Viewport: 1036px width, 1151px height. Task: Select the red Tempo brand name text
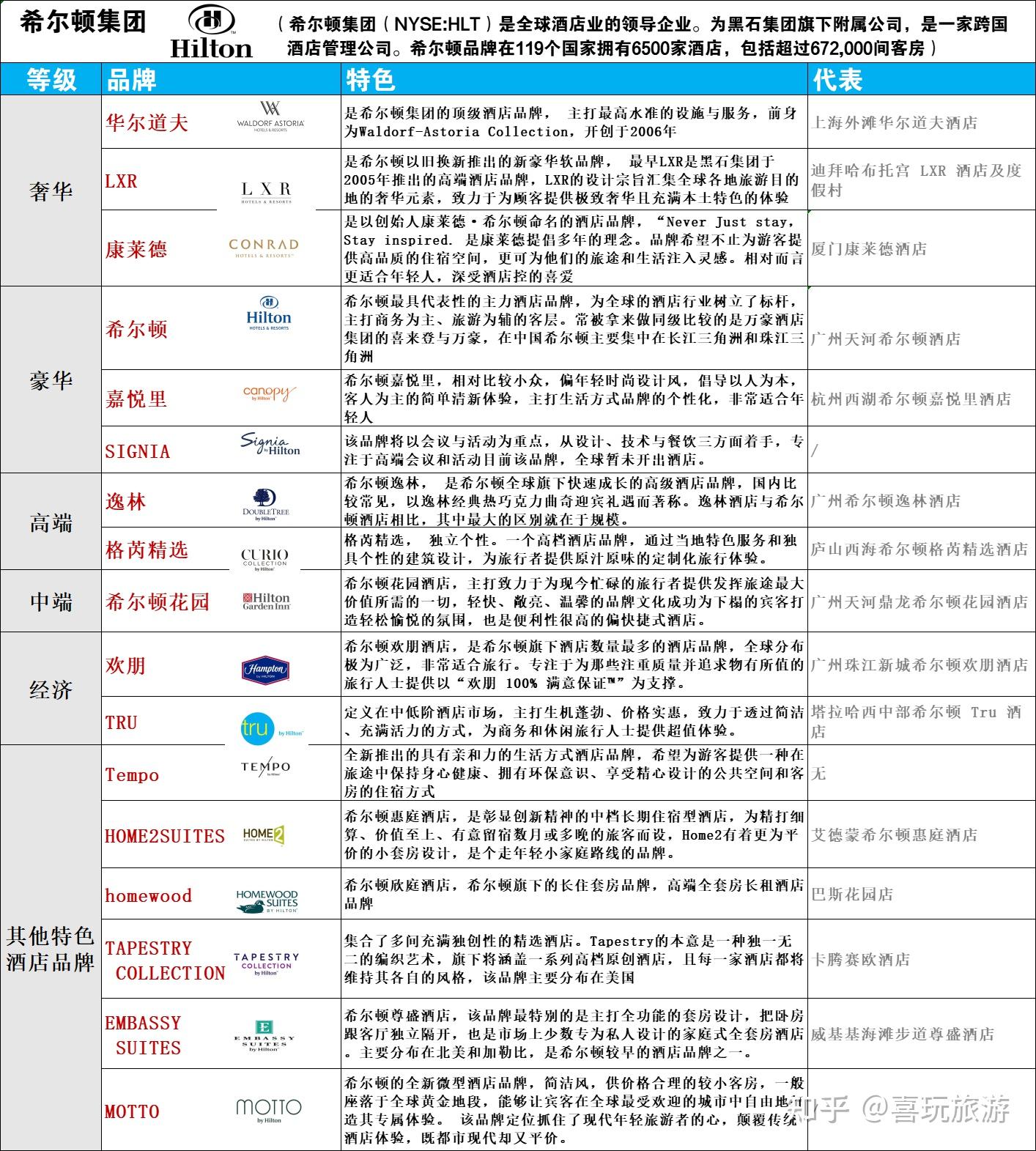tap(132, 775)
